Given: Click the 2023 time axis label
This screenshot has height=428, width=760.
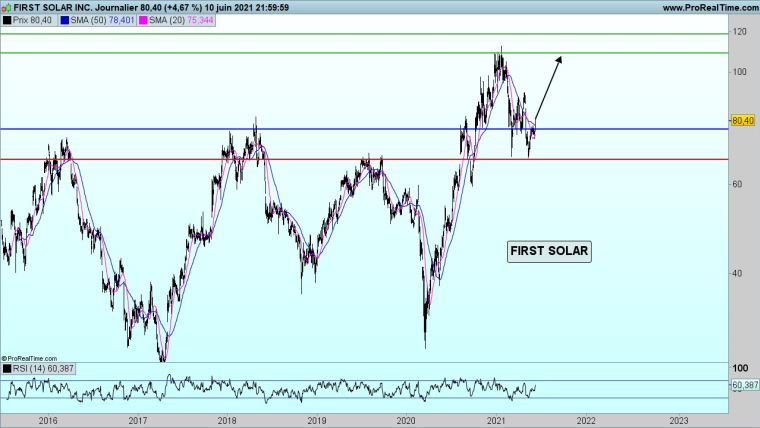Looking at the screenshot, I should pos(678,421).
